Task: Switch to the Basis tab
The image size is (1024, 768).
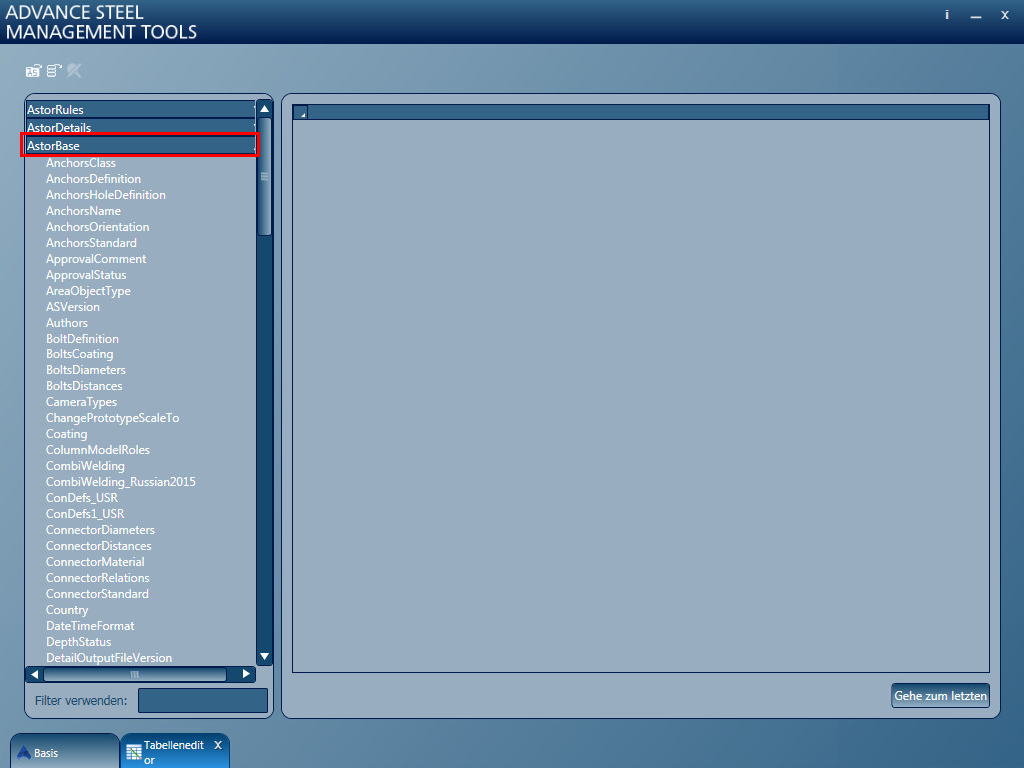Action: pyautogui.click(x=65, y=752)
